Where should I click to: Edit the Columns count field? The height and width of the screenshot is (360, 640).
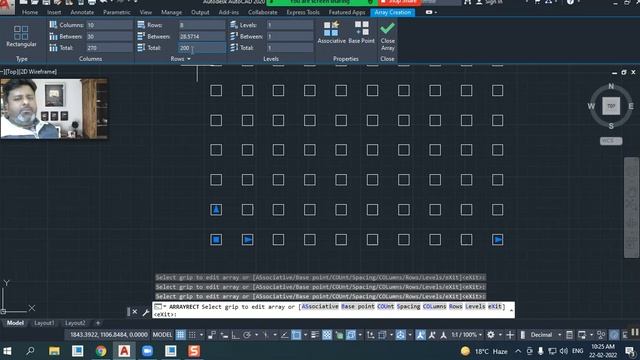tap(109, 25)
